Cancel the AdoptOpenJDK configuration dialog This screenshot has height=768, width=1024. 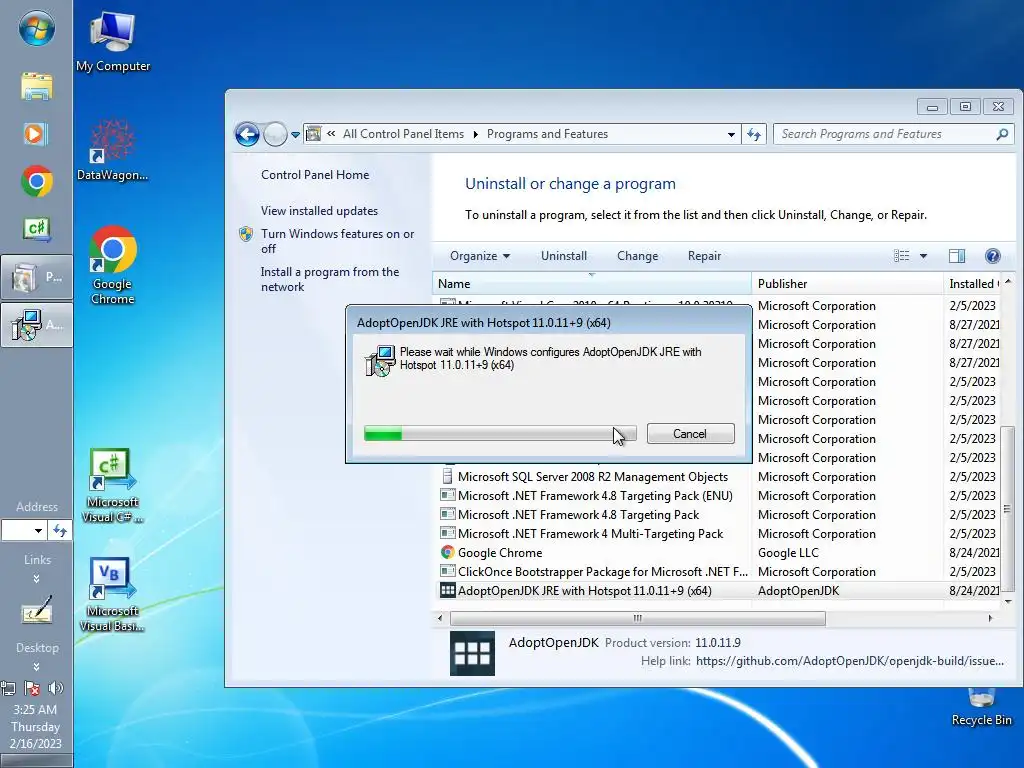coord(690,434)
